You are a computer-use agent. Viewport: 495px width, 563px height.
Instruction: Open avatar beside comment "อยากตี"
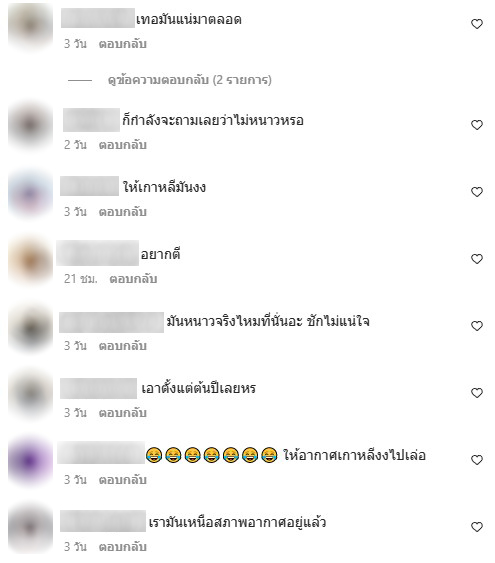(31, 260)
